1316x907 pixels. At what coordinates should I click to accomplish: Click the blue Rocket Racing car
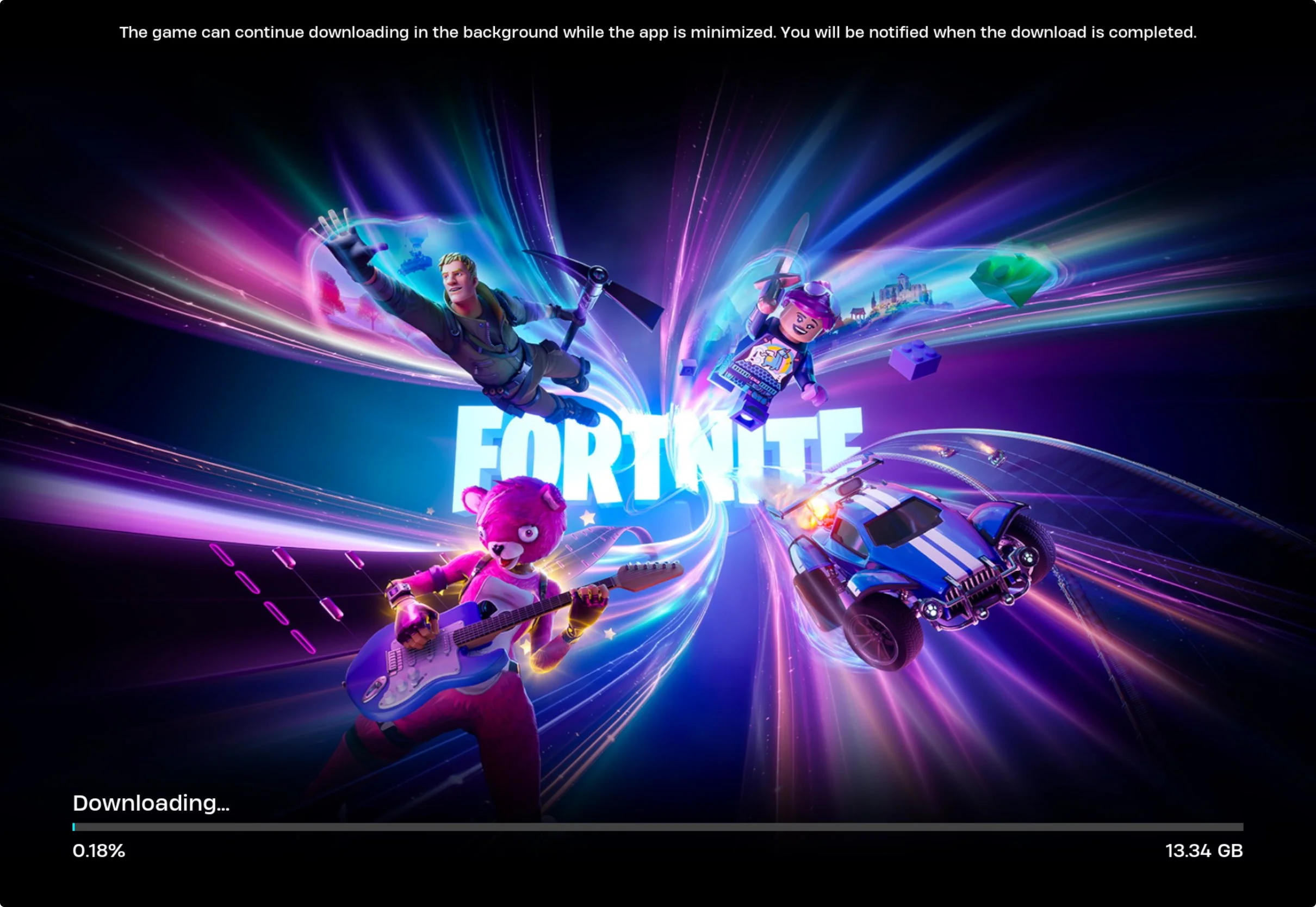(x=921, y=557)
